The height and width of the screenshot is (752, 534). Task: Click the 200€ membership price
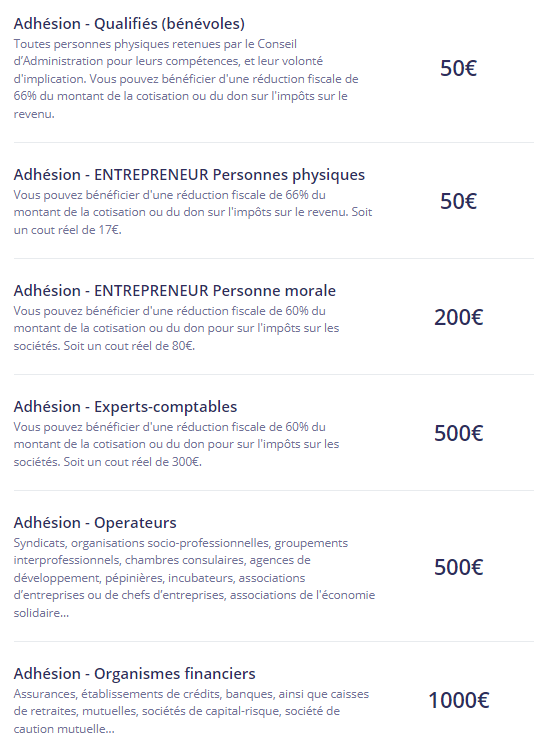458,317
